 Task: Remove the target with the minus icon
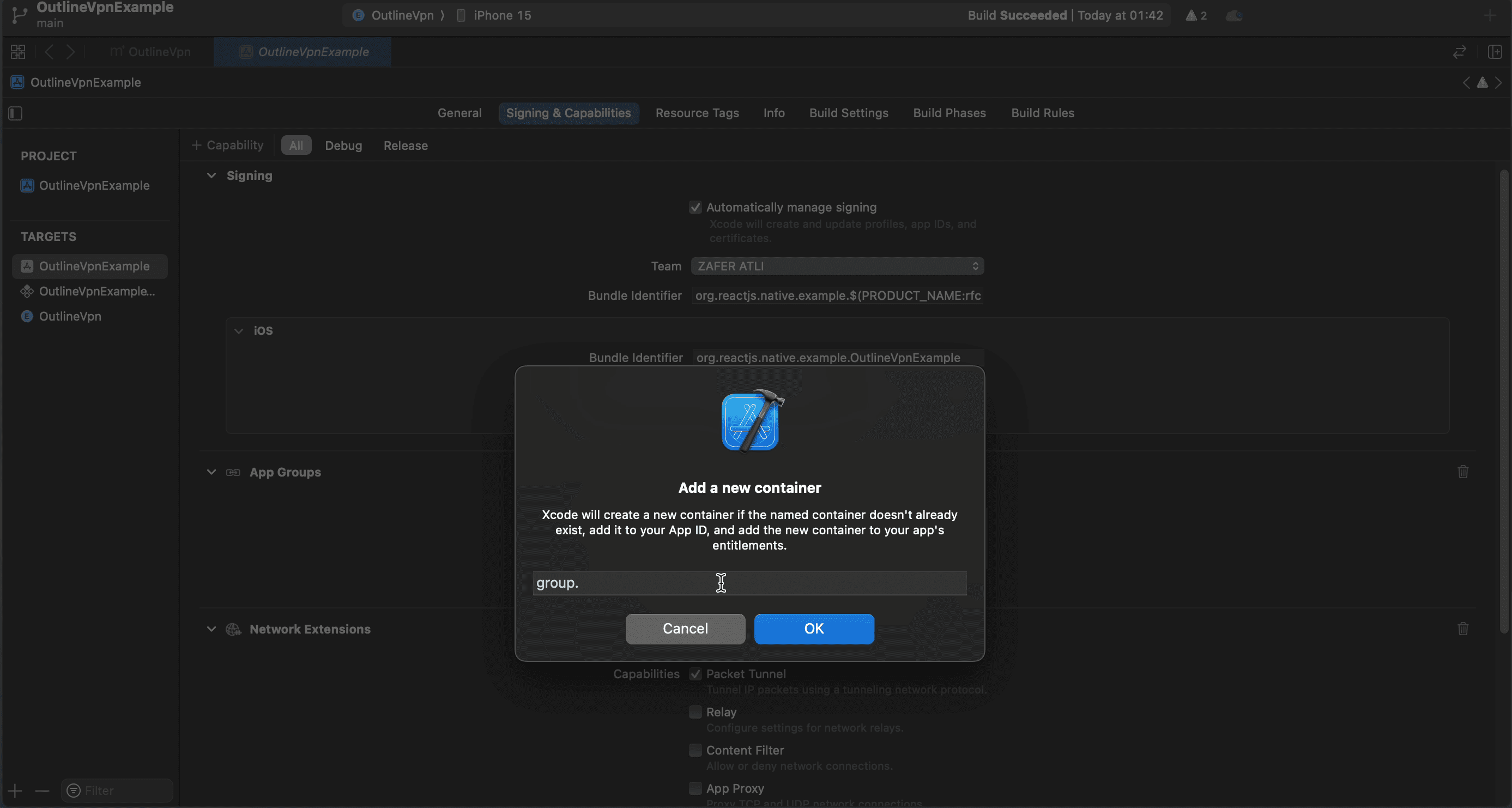(x=41, y=791)
